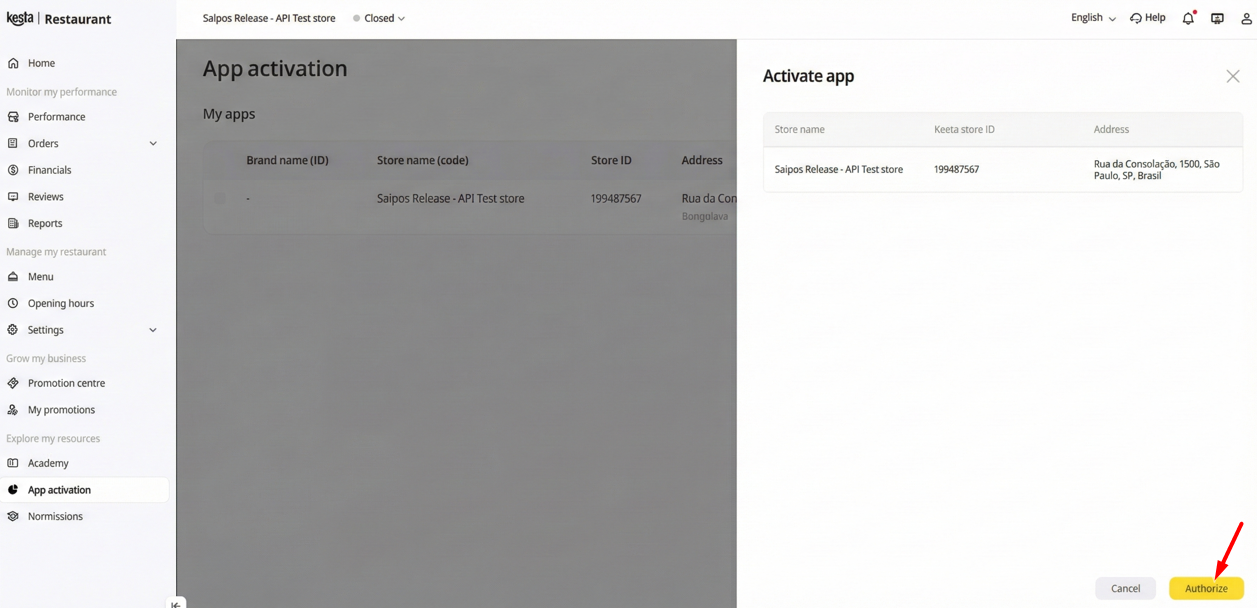Image resolution: width=1257 pixels, height=608 pixels.
Task: Expand the Settings submenu chevron
Action: point(153,330)
